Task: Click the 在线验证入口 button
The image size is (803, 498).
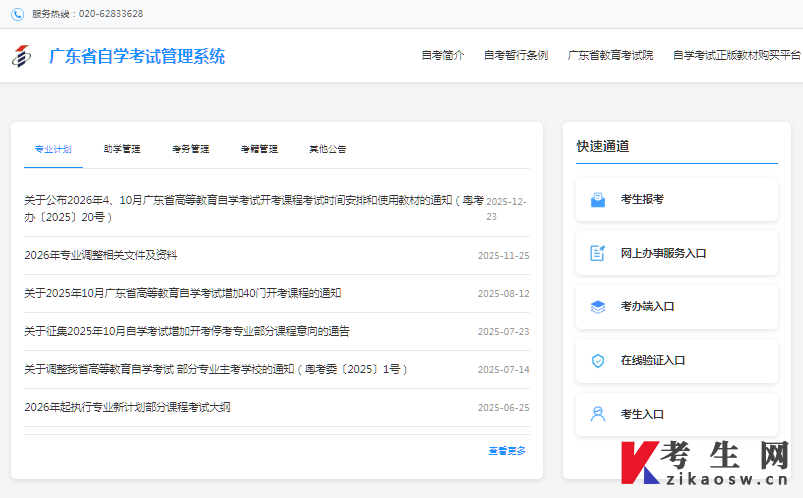Action: click(x=677, y=361)
